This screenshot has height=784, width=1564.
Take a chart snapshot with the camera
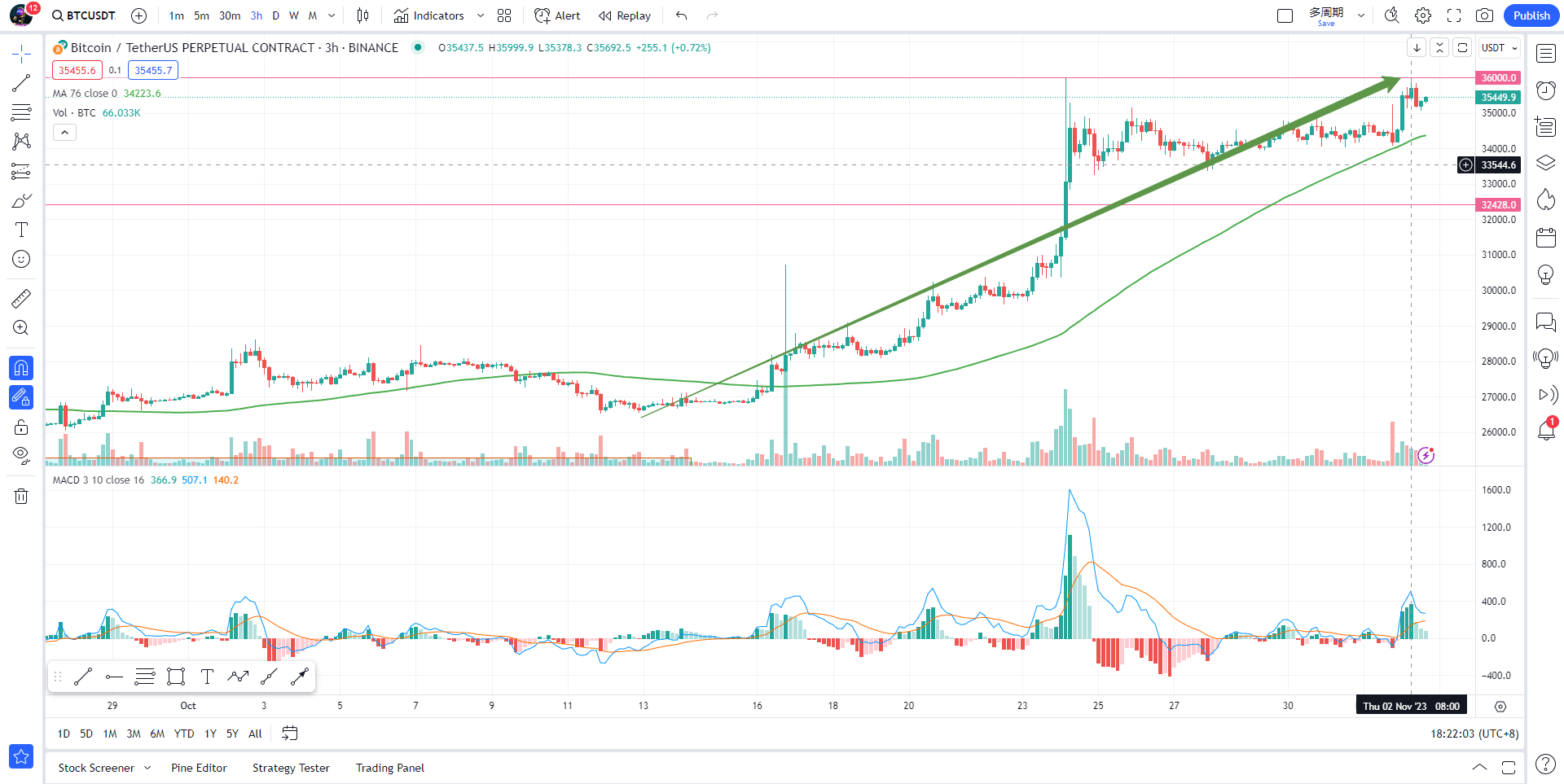[1485, 15]
